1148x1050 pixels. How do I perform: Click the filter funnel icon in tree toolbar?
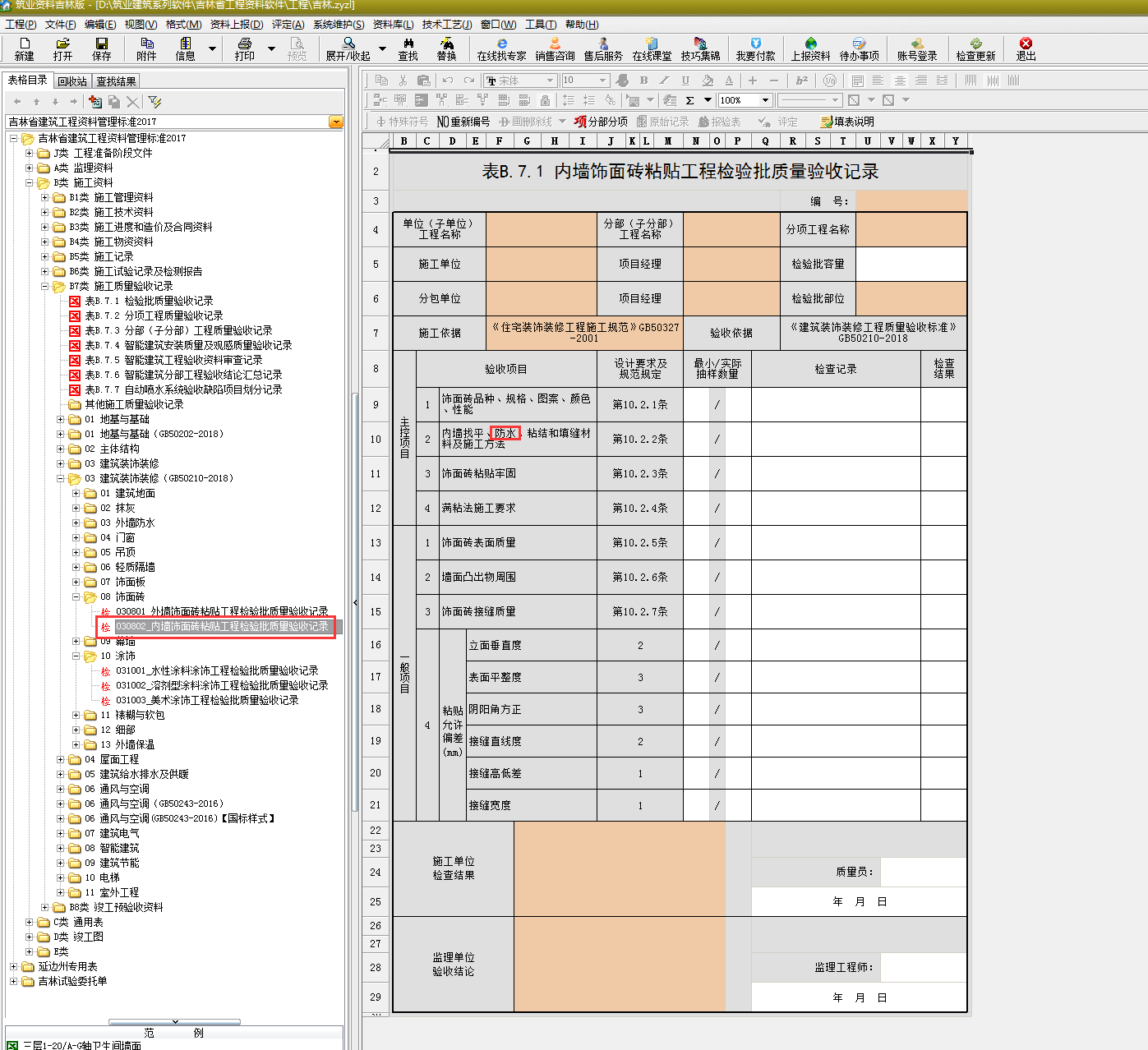coord(154,102)
